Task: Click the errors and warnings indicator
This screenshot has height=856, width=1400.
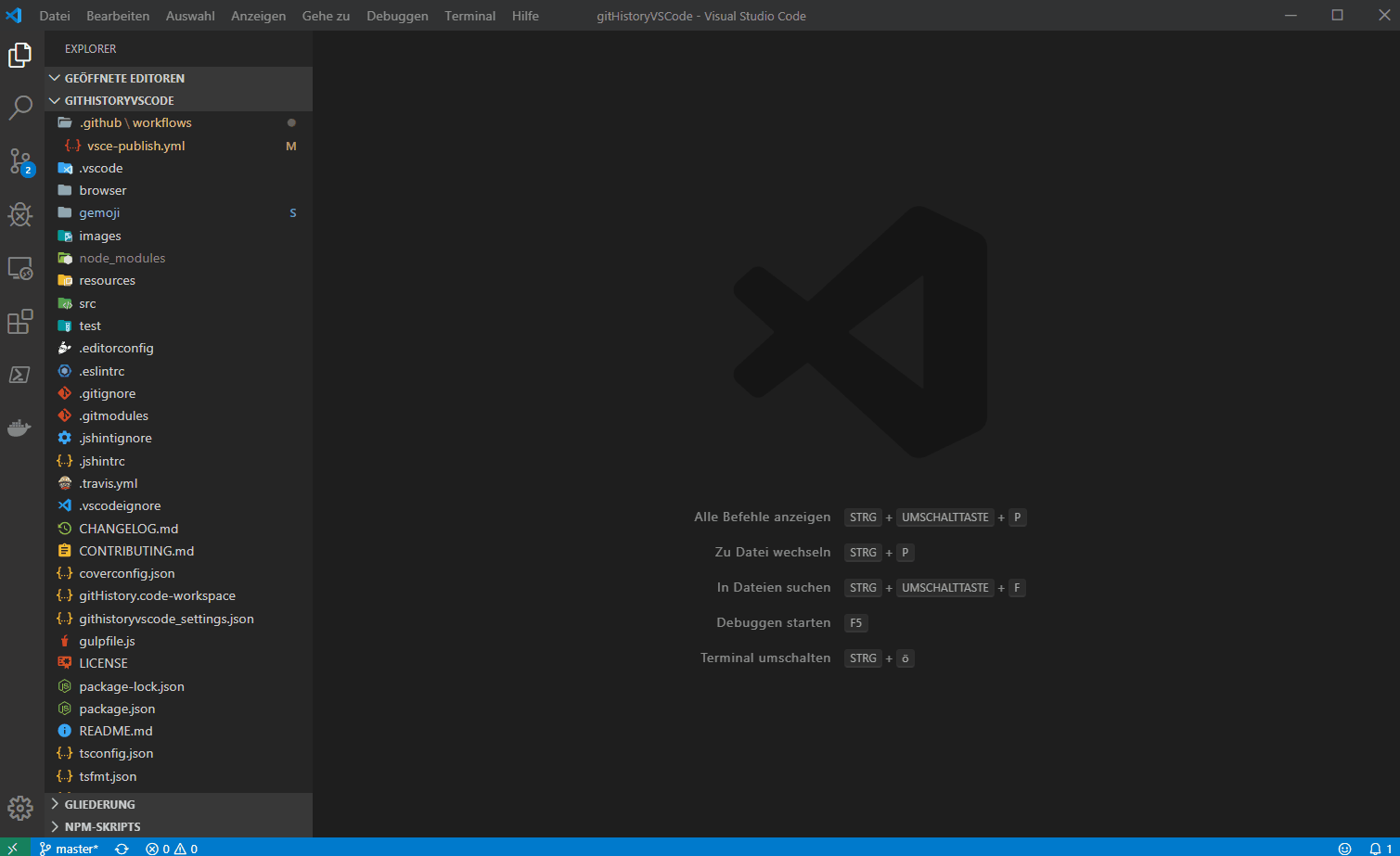Action: (170, 848)
